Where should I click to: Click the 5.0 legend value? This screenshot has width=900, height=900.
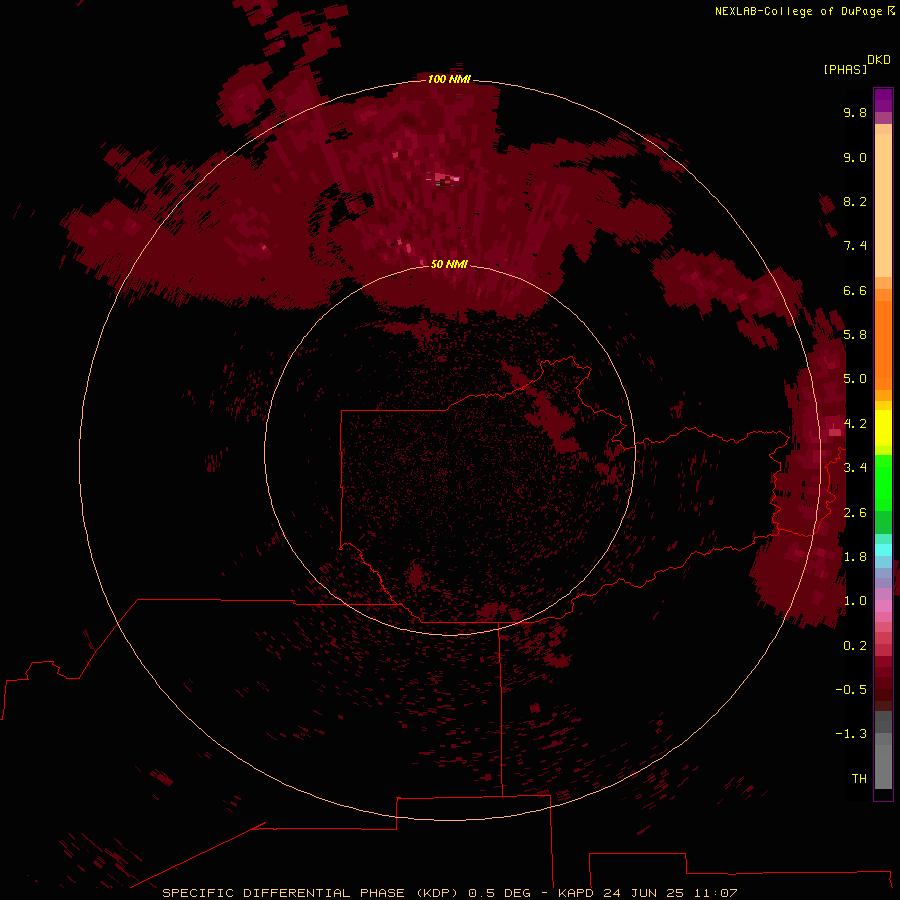855,379
